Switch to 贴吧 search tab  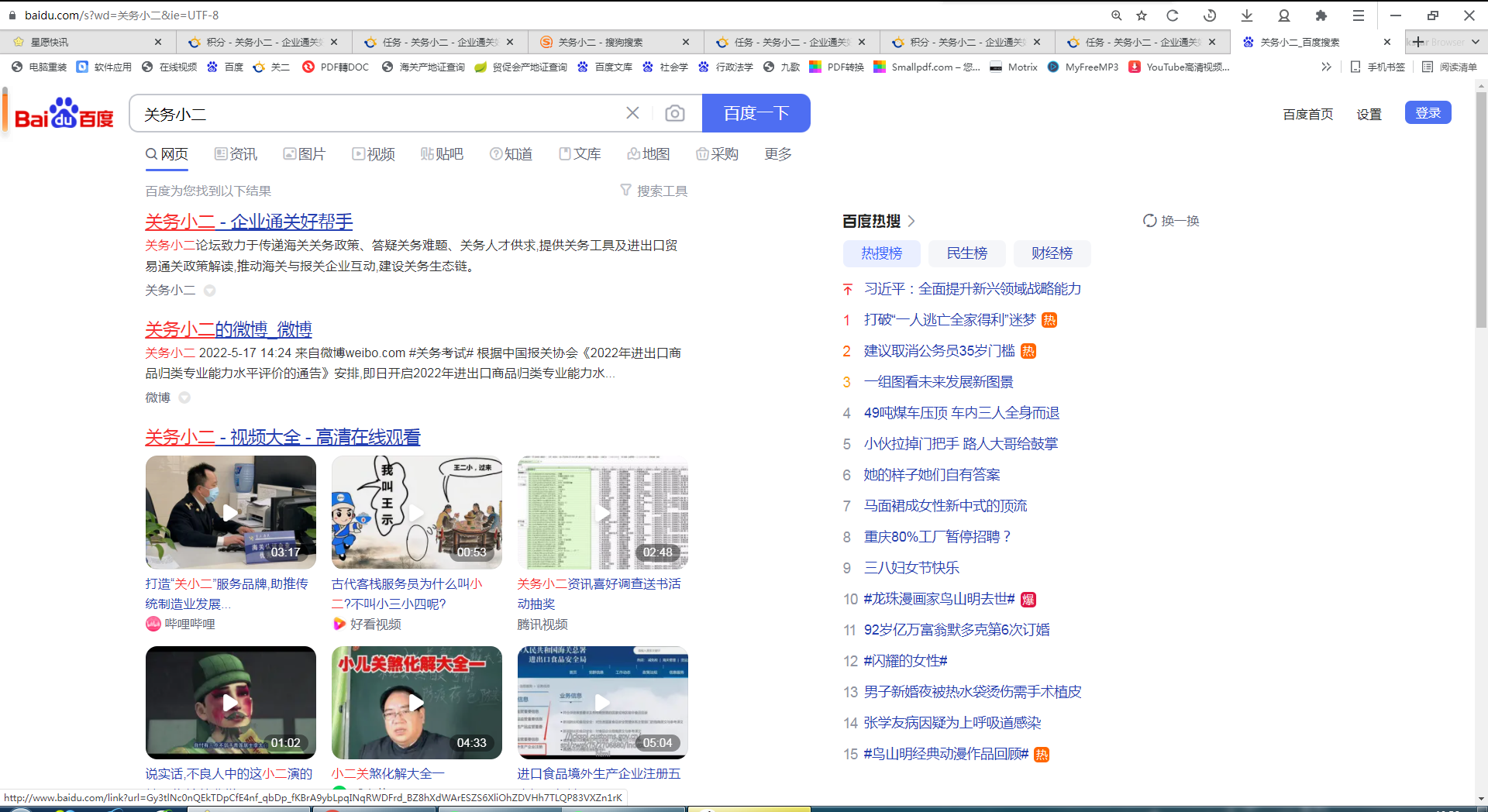(x=442, y=154)
